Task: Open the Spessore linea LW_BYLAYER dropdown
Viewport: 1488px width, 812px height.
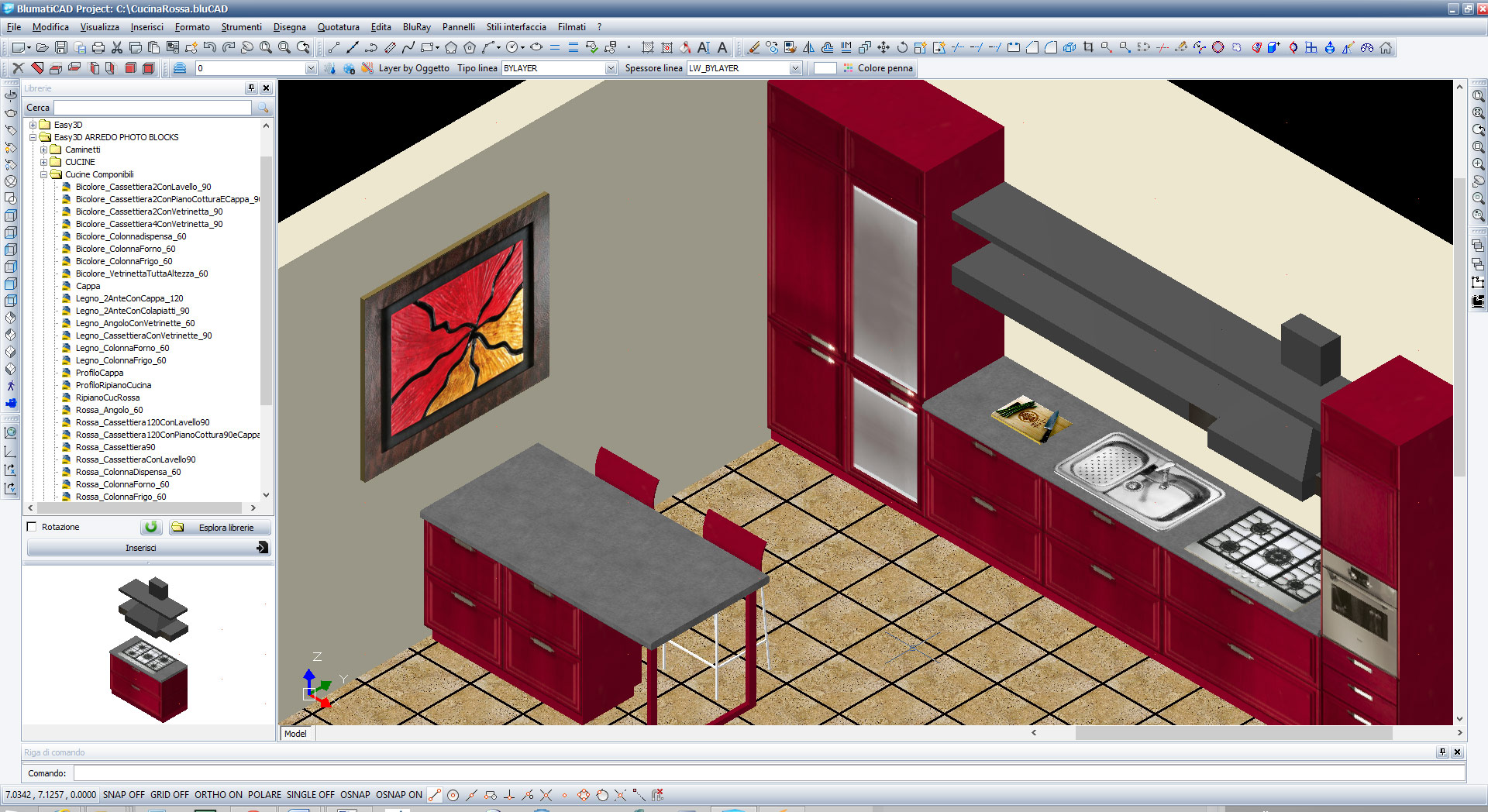Action: click(x=795, y=68)
